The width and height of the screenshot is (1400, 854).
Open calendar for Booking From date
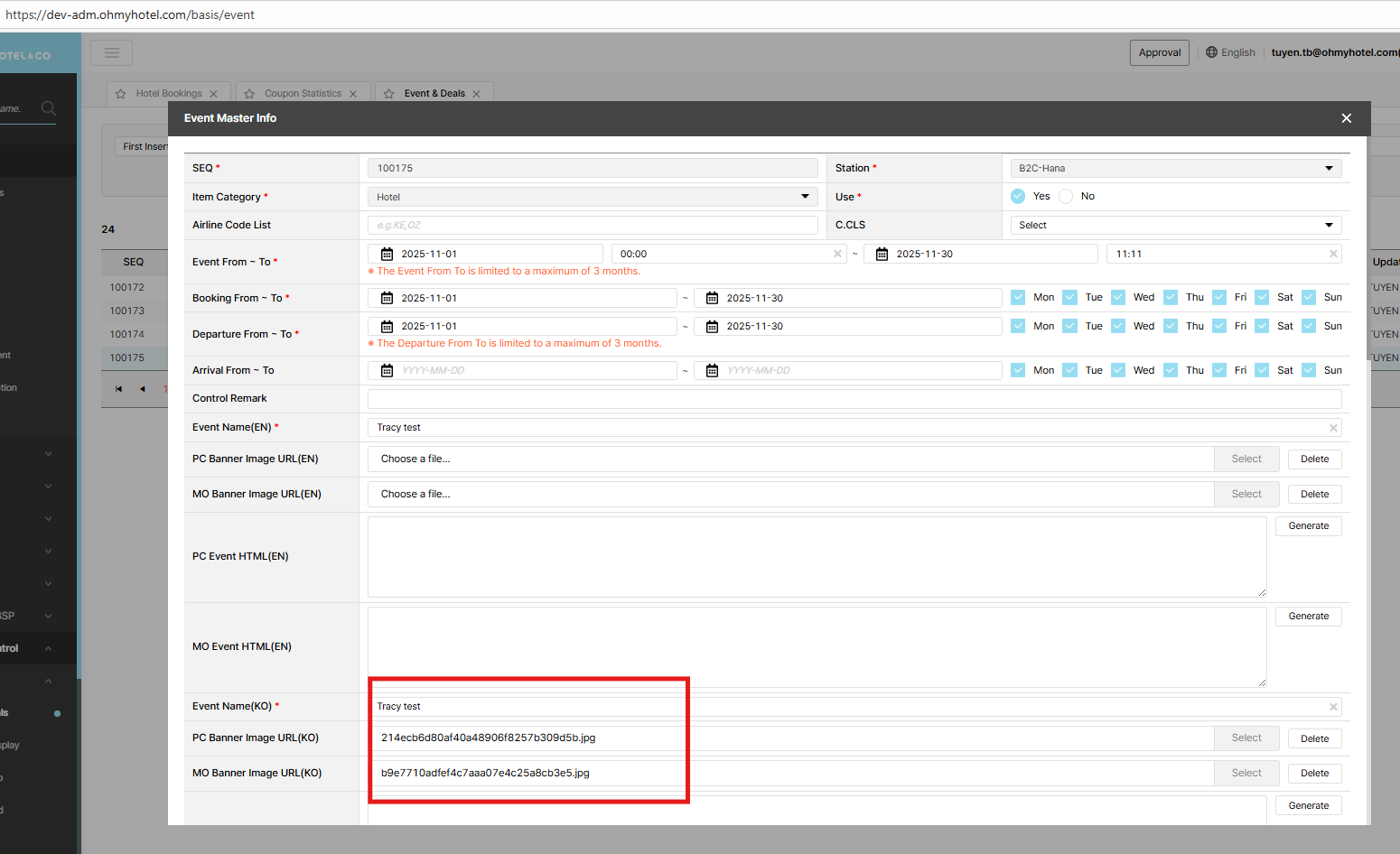pos(387,298)
